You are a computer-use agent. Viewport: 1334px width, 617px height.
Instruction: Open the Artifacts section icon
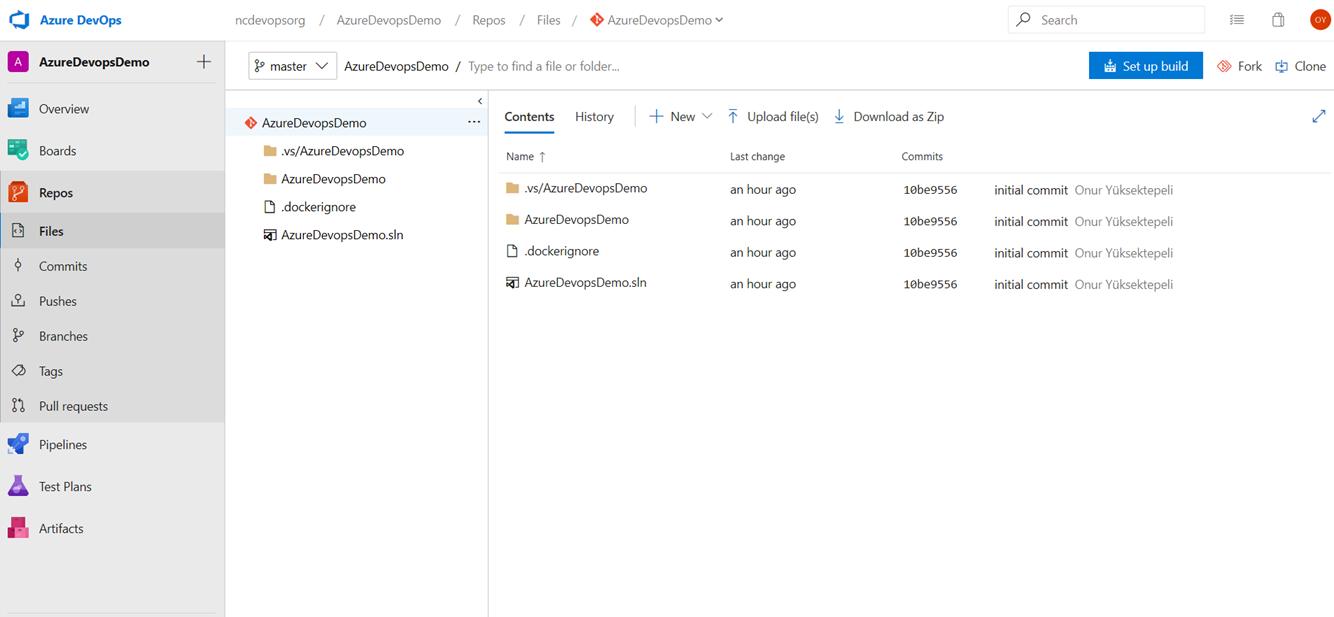(18, 528)
